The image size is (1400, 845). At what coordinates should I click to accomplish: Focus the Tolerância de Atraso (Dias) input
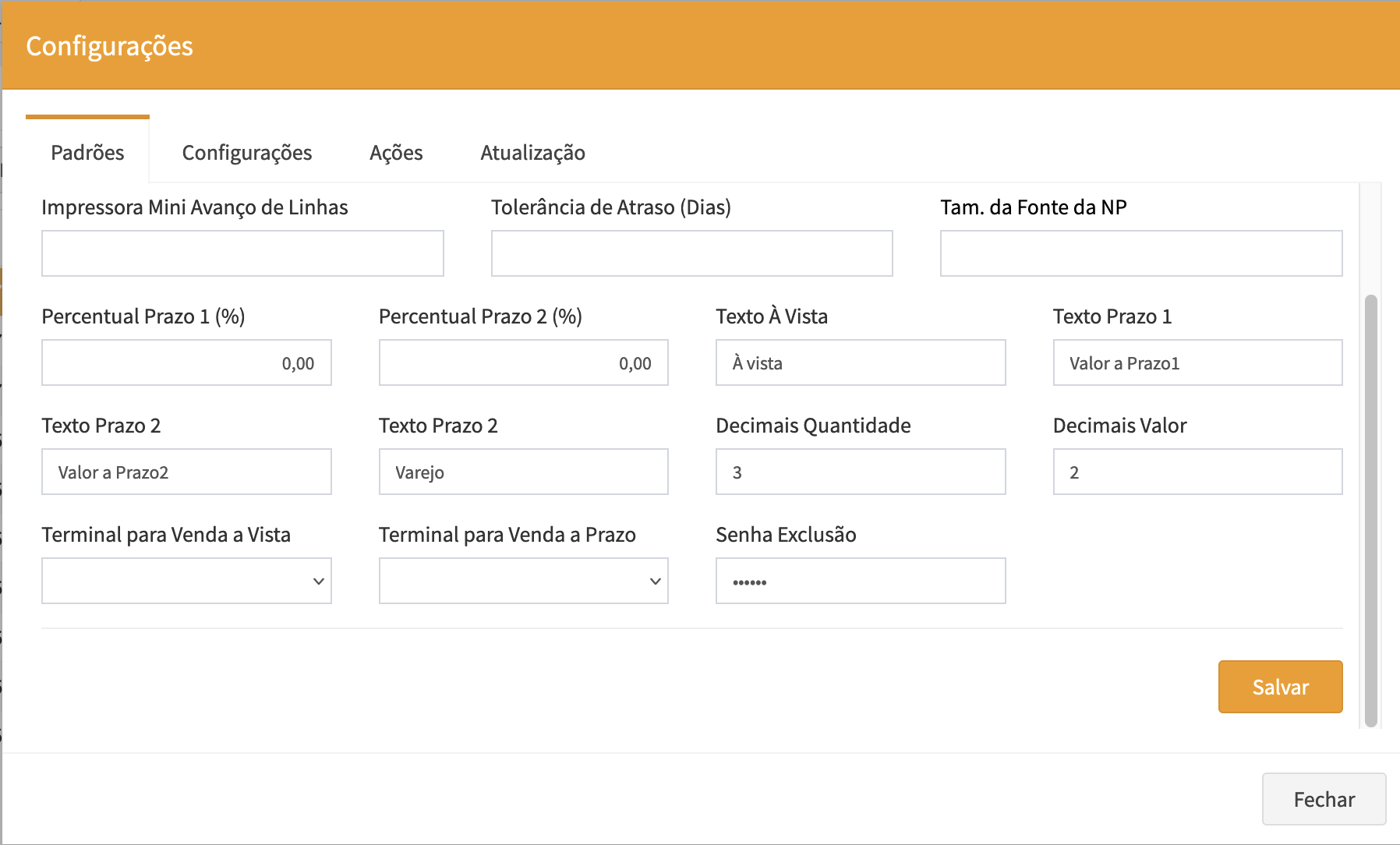click(x=691, y=253)
